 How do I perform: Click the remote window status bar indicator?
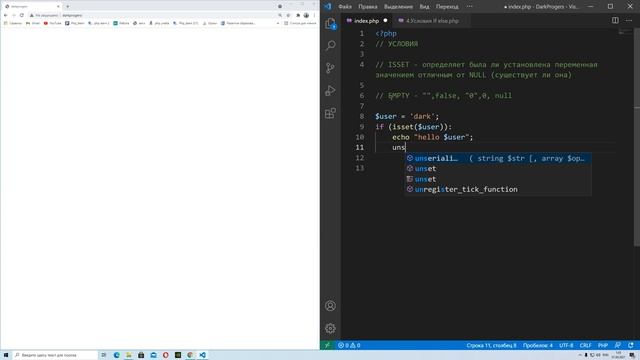pyautogui.click(x=327, y=345)
